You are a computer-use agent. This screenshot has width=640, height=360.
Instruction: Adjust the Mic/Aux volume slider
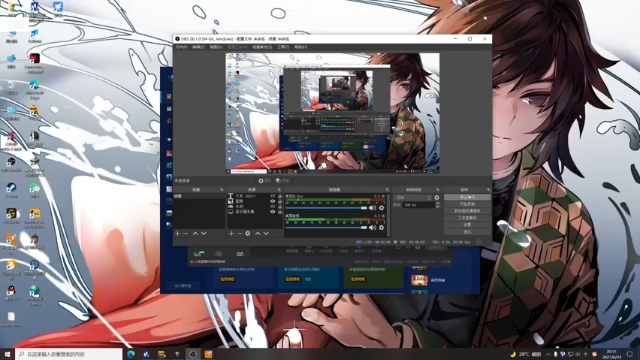click(x=326, y=208)
